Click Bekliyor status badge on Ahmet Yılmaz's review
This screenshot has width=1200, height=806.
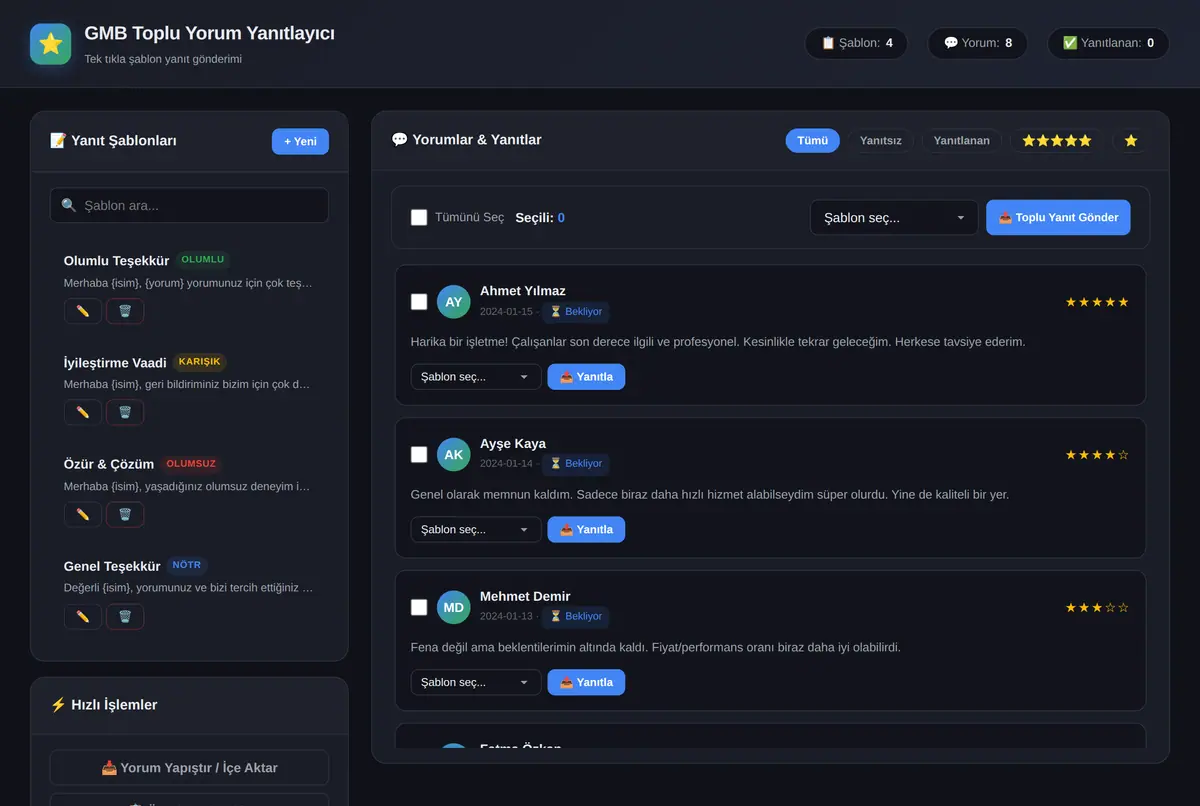[576, 311]
